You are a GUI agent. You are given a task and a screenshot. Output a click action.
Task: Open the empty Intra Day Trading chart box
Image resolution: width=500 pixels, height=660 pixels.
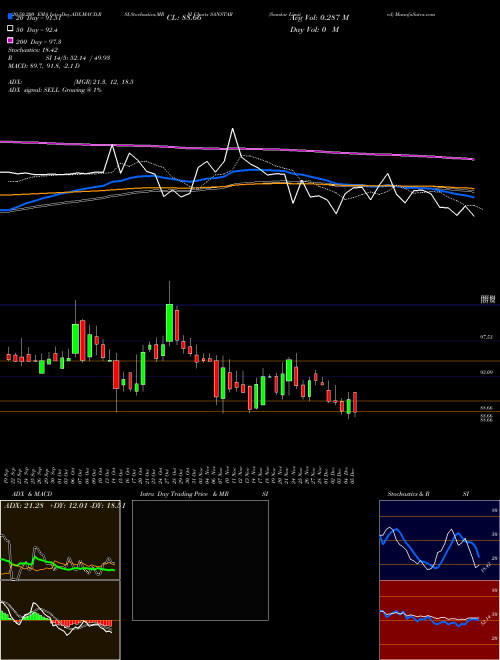click(x=200, y=560)
